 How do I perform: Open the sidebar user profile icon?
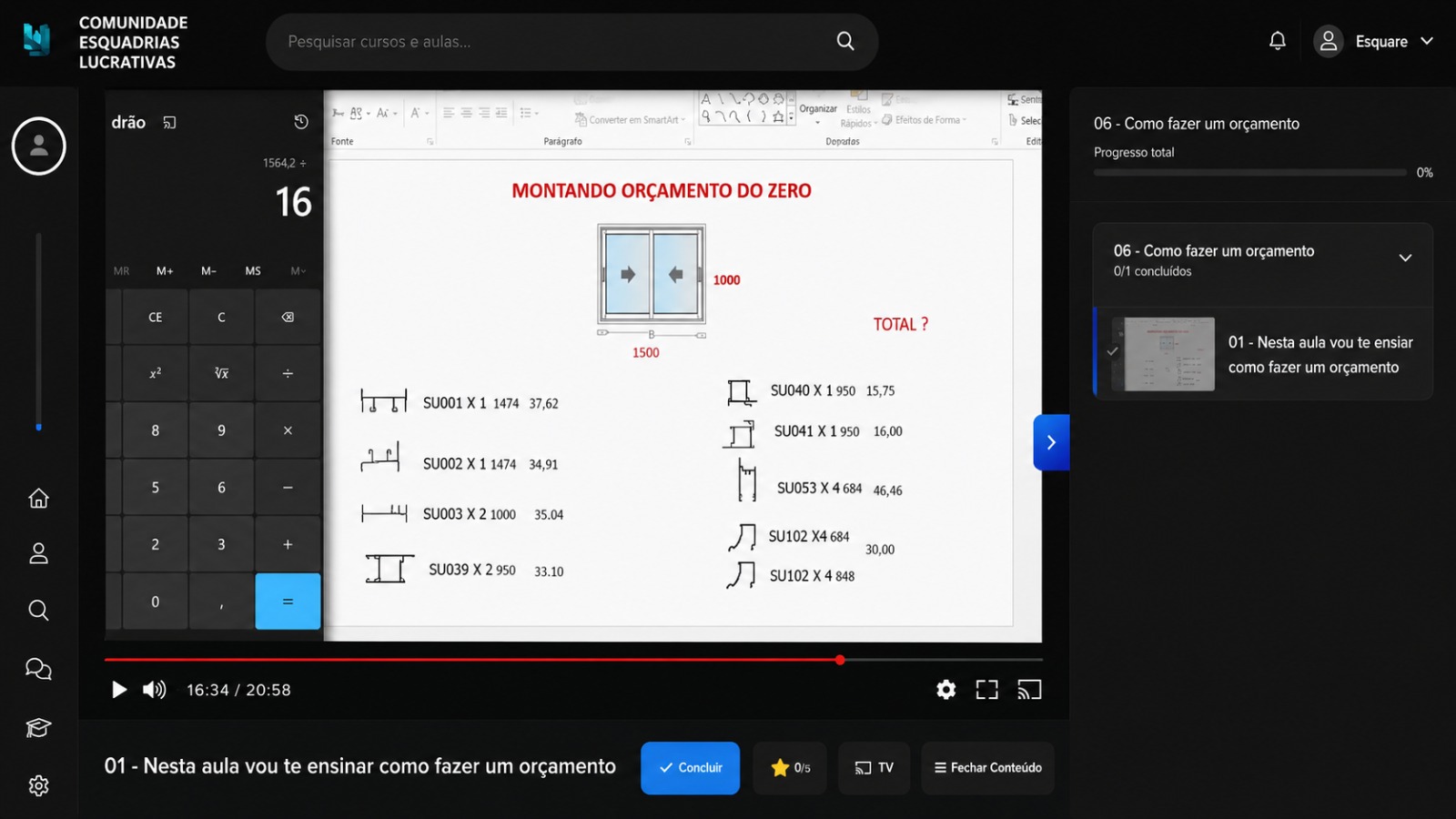pyautogui.click(x=38, y=553)
